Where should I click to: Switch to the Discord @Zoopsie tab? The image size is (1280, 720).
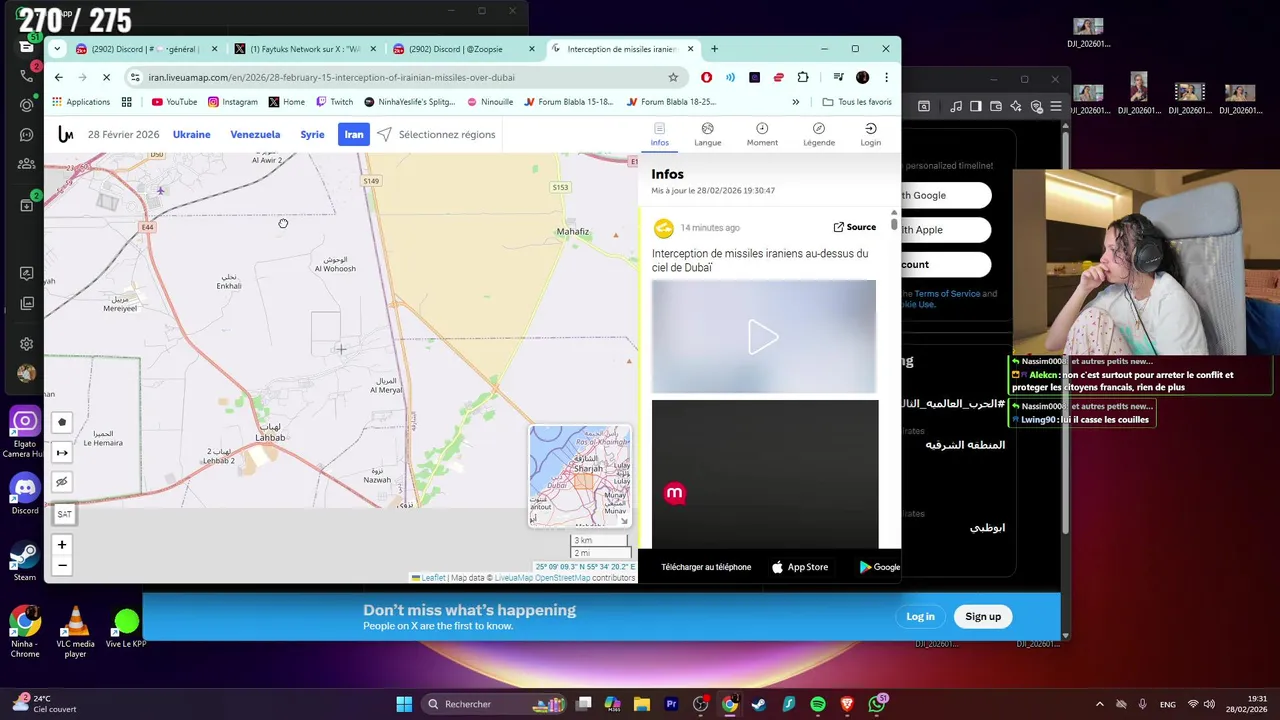coord(464,49)
